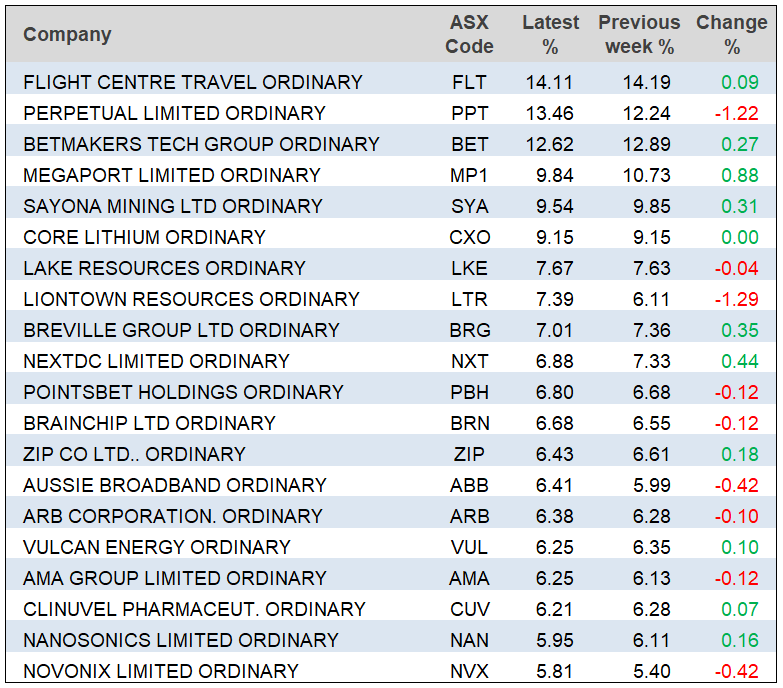Select the Flight Centre Travel Ordinary row
Image resolution: width=783 pixels, height=688 pixels.
pos(192,82)
